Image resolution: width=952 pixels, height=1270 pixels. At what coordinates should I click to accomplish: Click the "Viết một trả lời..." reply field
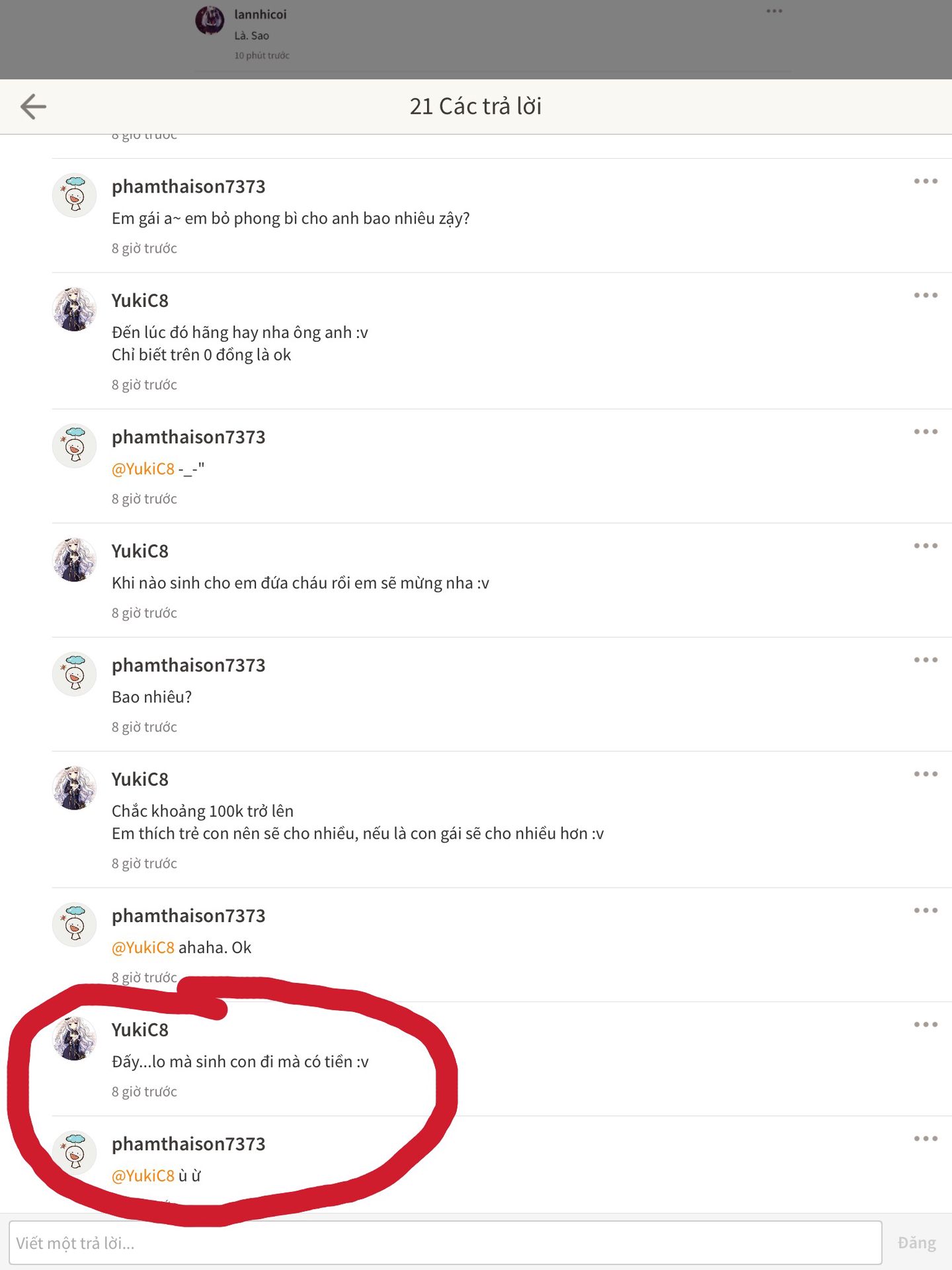coord(445,1243)
